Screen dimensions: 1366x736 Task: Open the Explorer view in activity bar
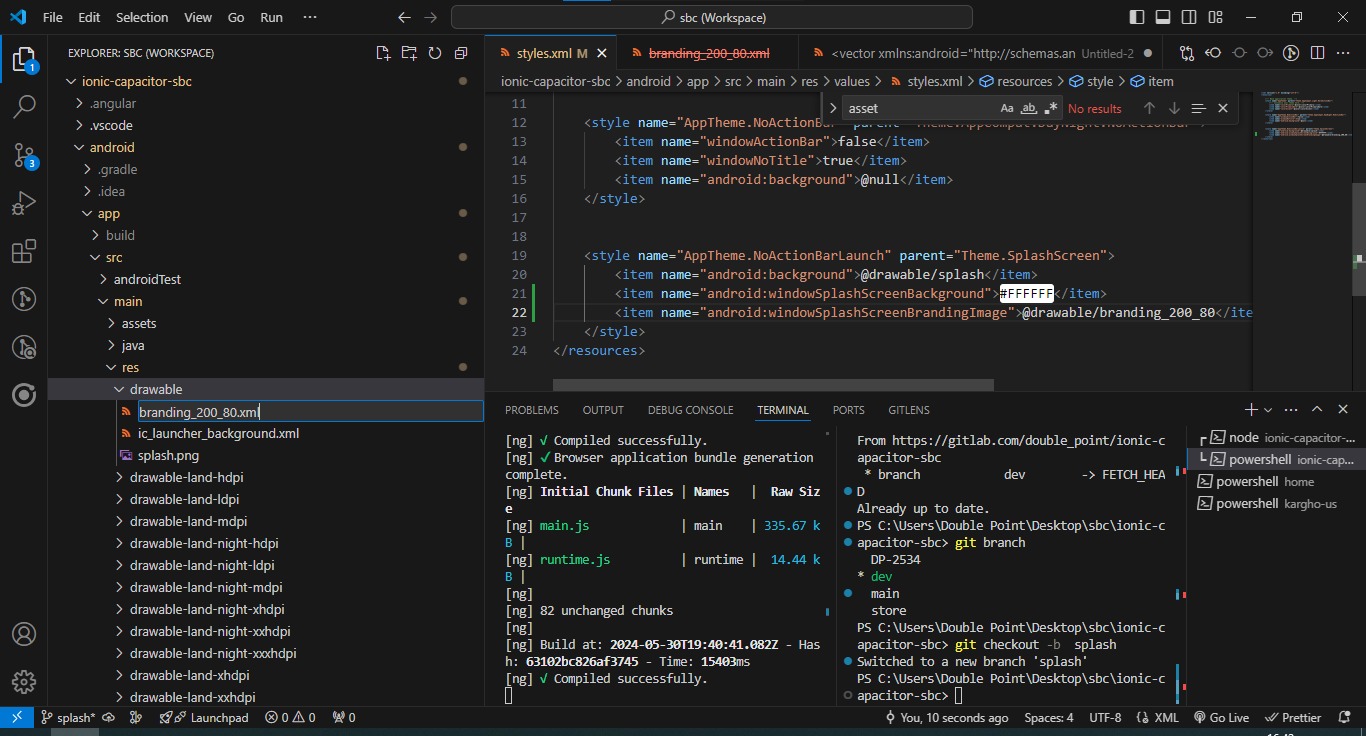[x=24, y=59]
